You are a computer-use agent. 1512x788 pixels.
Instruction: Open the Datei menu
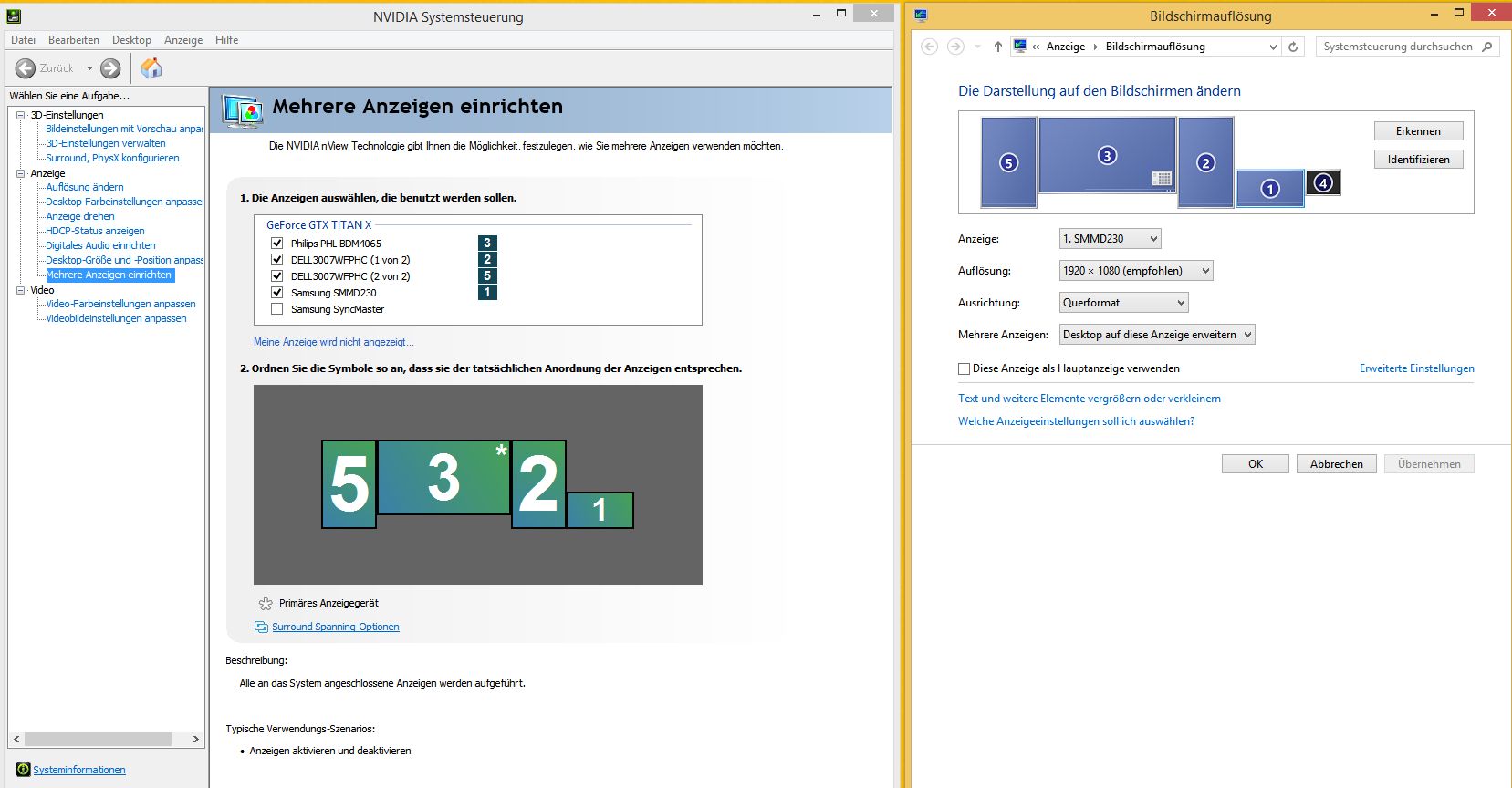pos(24,40)
